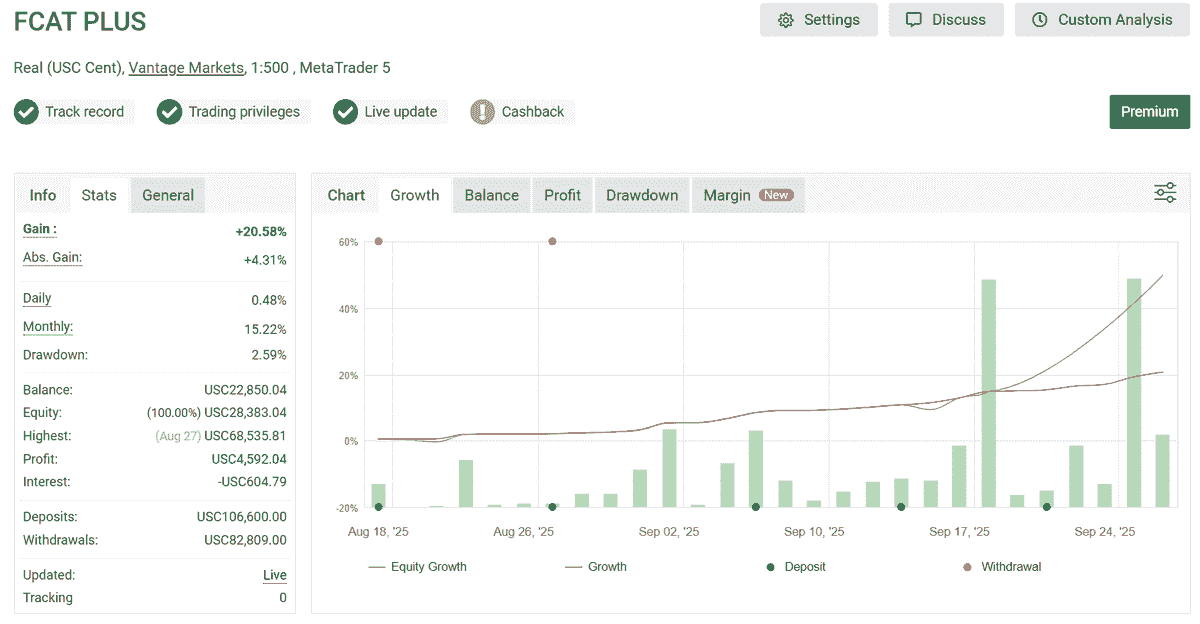Open the Vantage Markets broker link
Image resolution: width=1200 pixels, height=624 pixels.
186,68
